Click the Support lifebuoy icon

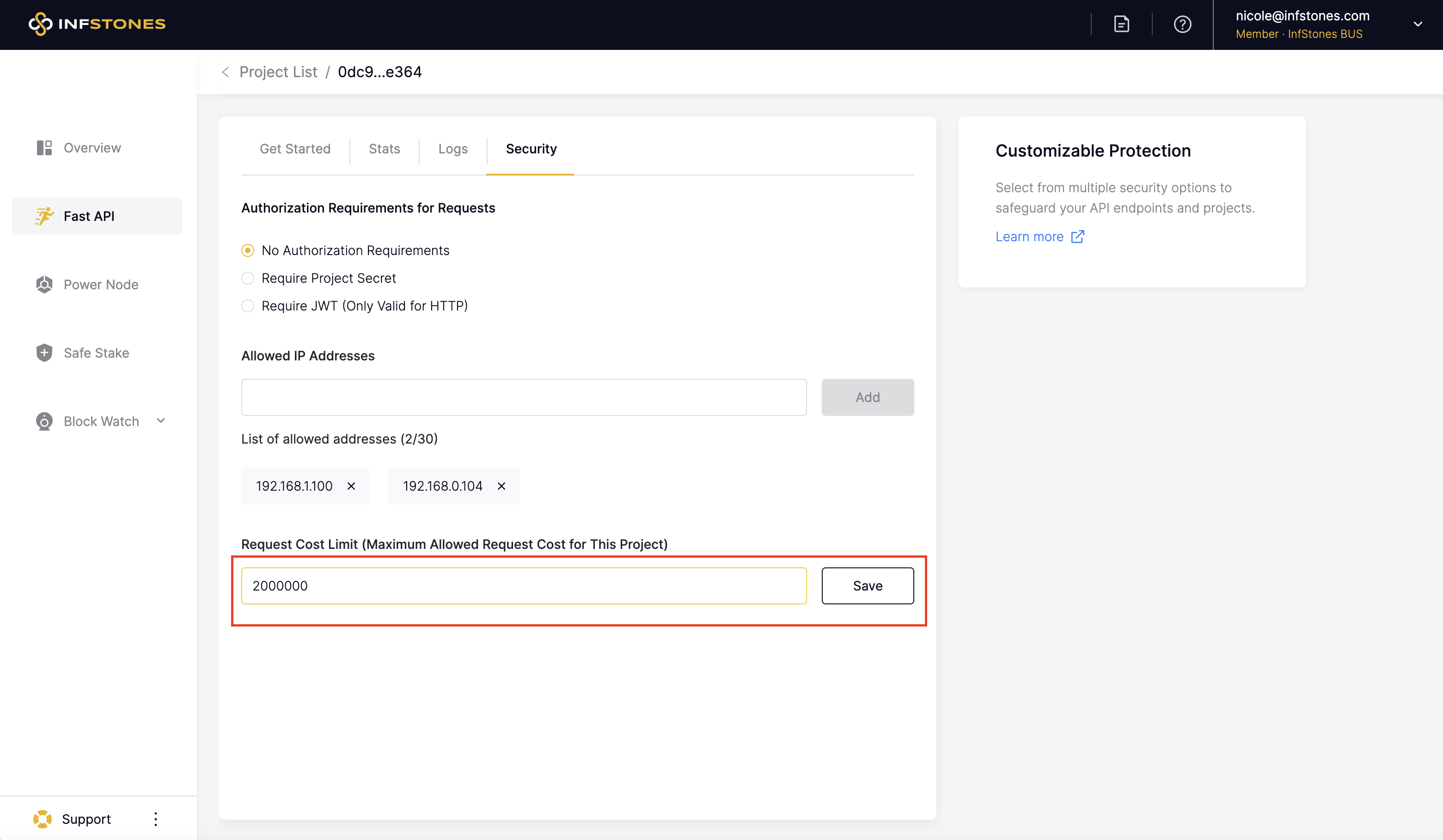point(43,819)
